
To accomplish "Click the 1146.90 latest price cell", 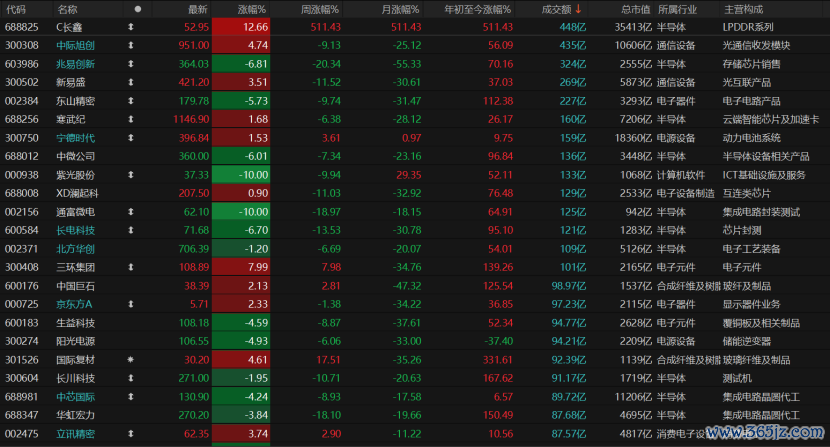I will (191, 119).
